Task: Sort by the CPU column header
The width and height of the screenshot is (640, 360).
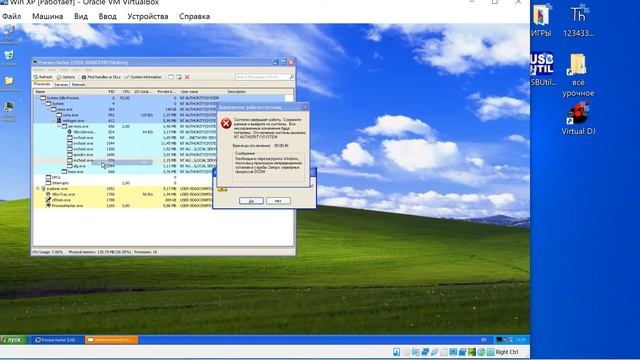Action: [126, 92]
